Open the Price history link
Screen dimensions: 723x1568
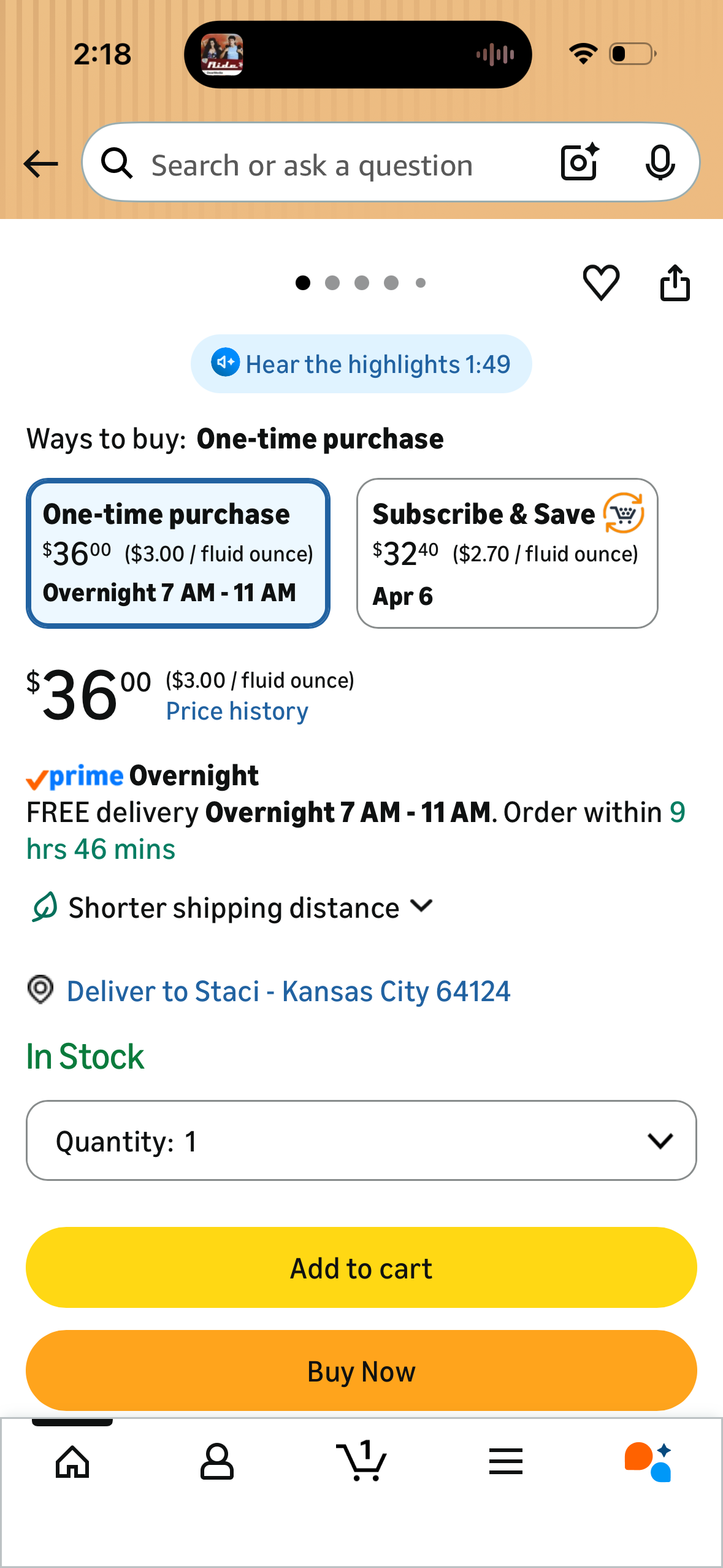click(x=237, y=711)
